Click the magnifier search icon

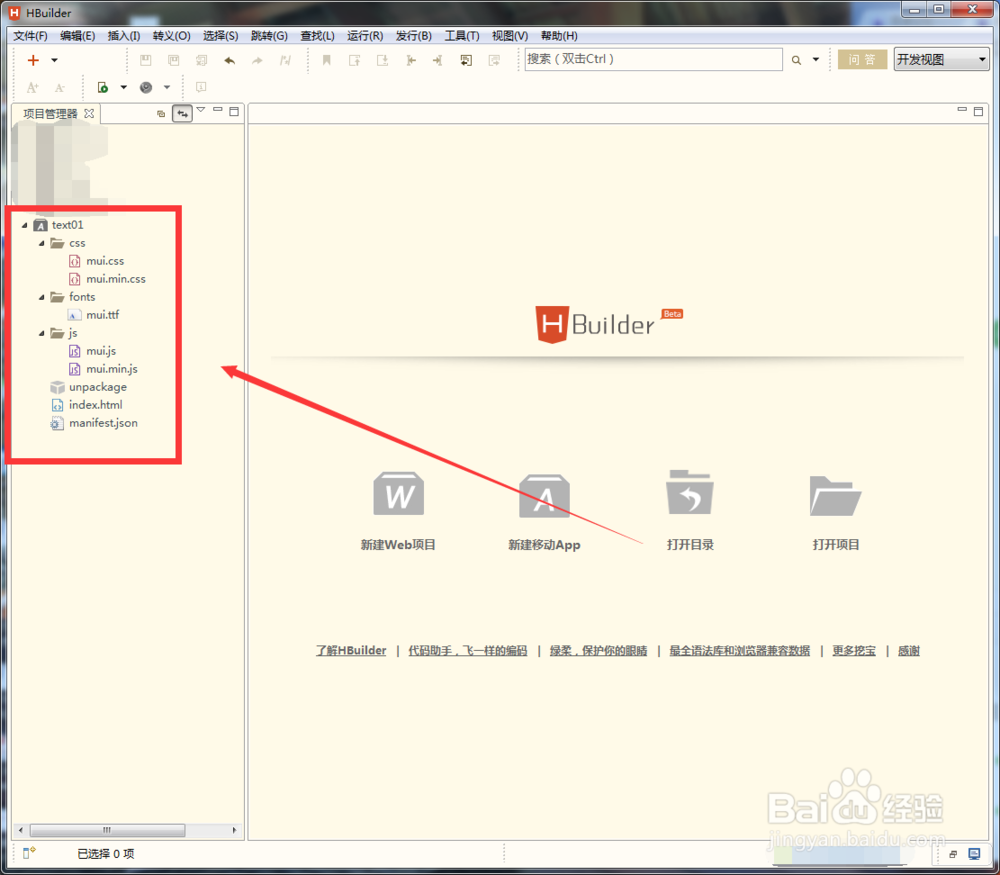click(796, 60)
